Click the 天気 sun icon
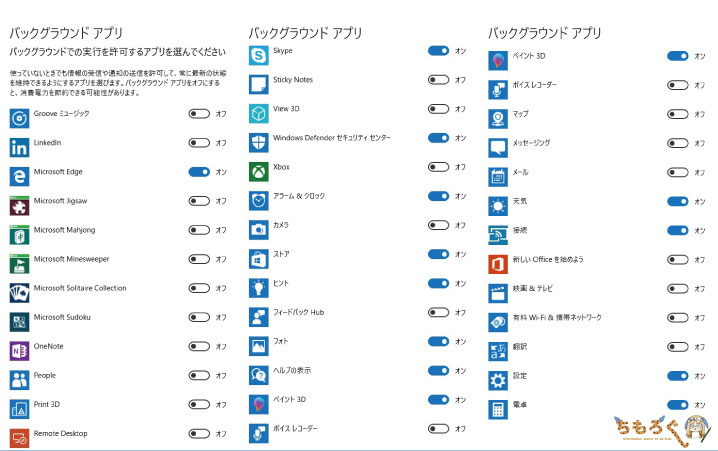718x451 pixels. coord(498,206)
